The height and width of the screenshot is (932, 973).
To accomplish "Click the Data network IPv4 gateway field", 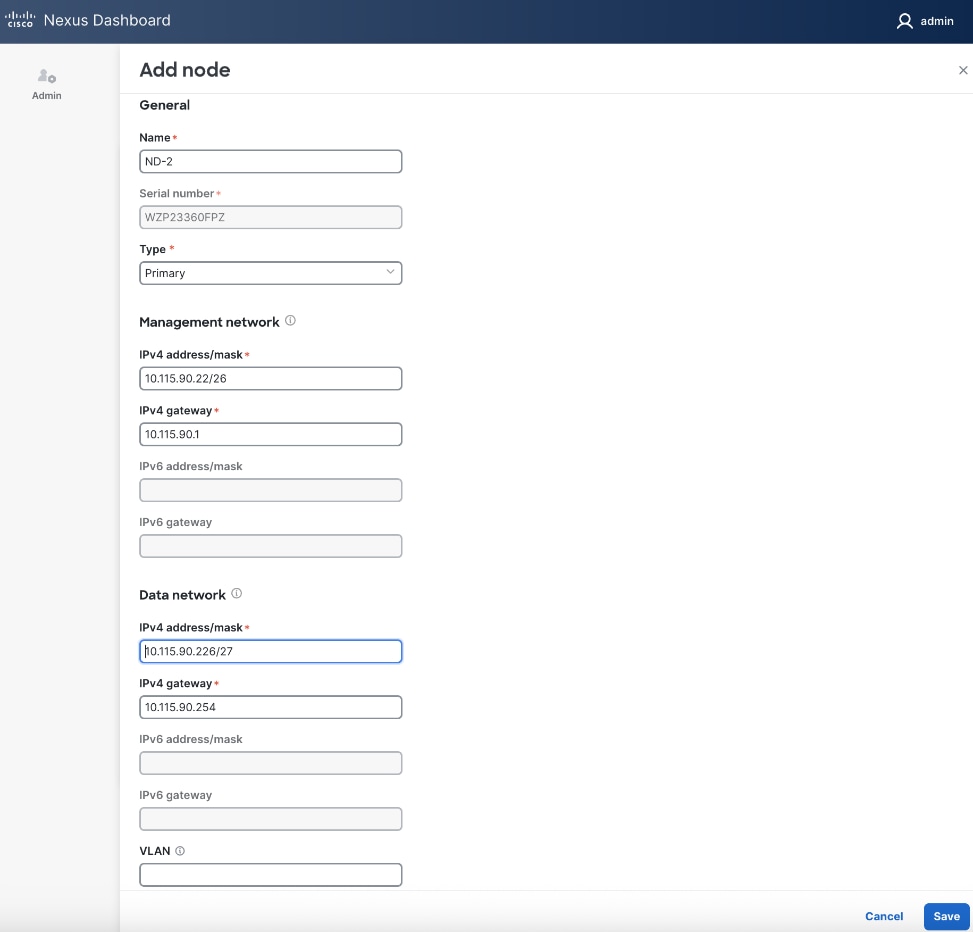I will (x=270, y=707).
